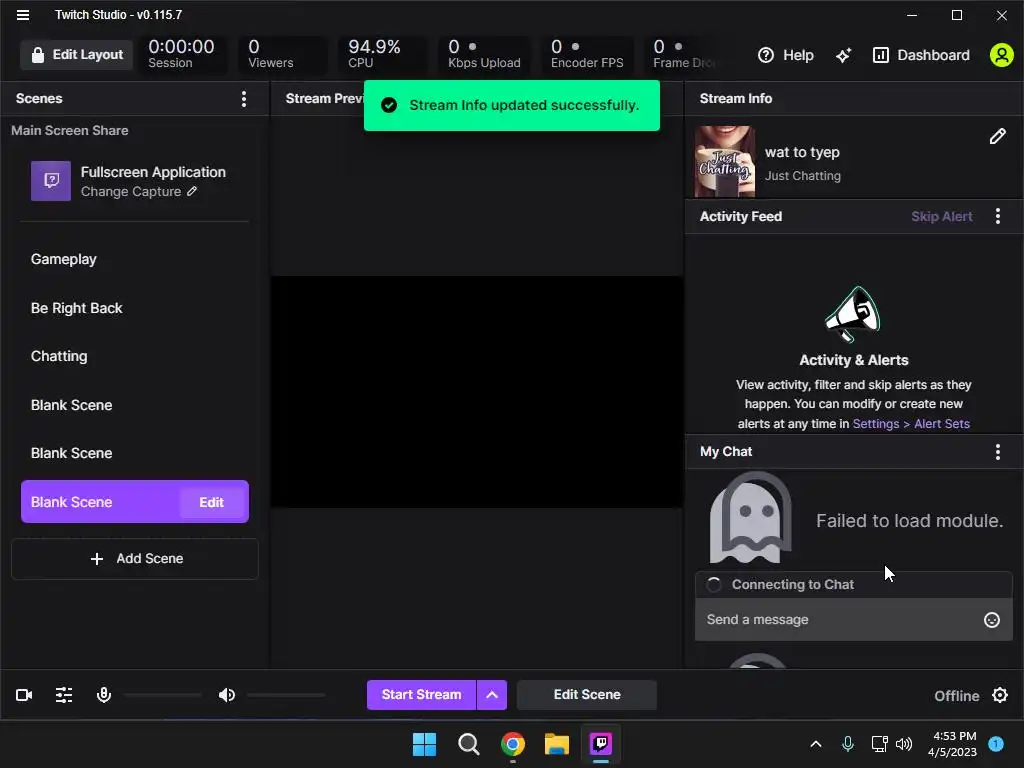Click the Kbps Upload stat
The image size is (1024, 768).
click(484, 54)
